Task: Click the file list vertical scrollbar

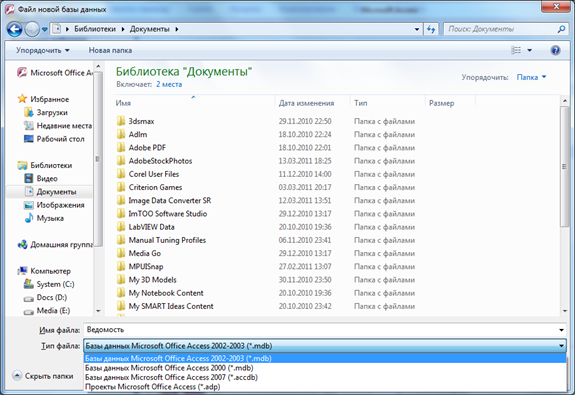Action: tap(565, 166)
